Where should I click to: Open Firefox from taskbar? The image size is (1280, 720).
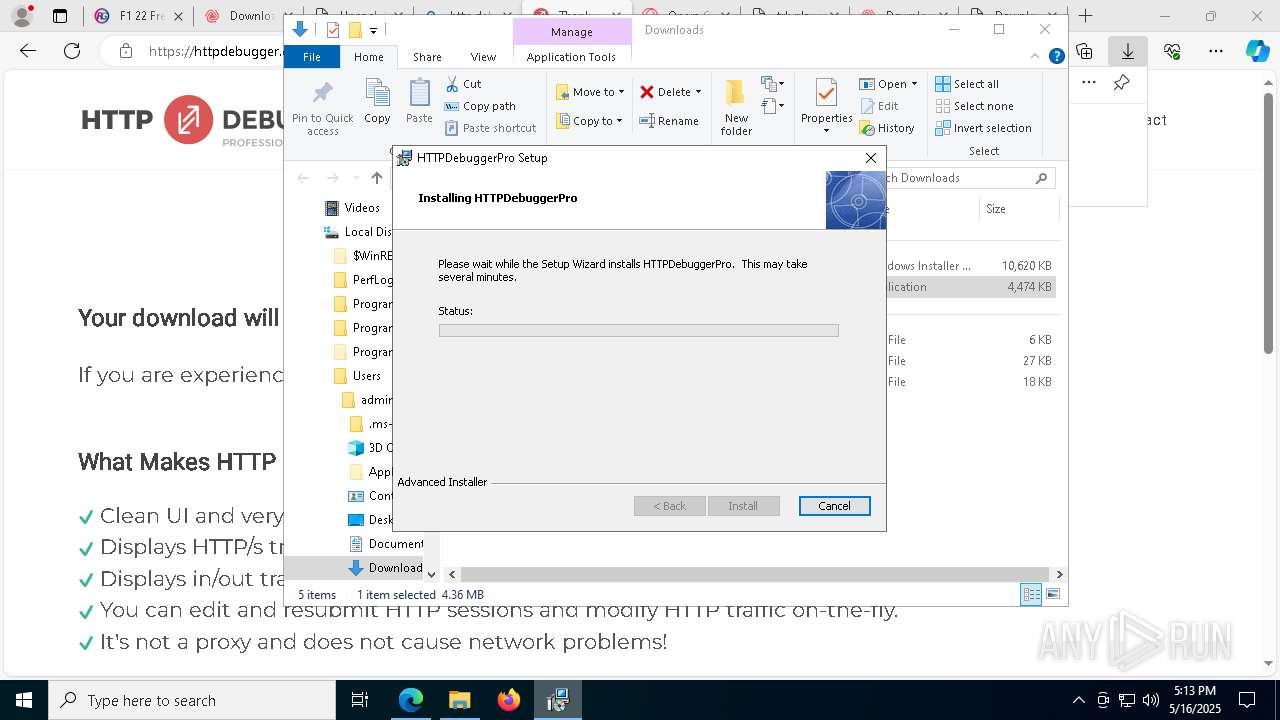[x=508, y=700]
